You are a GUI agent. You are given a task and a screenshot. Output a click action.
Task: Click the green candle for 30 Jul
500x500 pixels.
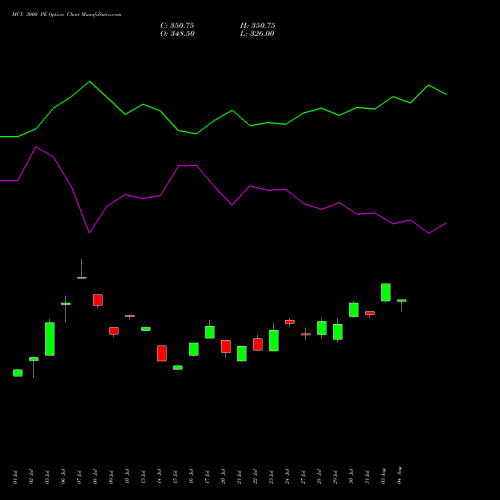(x=354, y=310)
